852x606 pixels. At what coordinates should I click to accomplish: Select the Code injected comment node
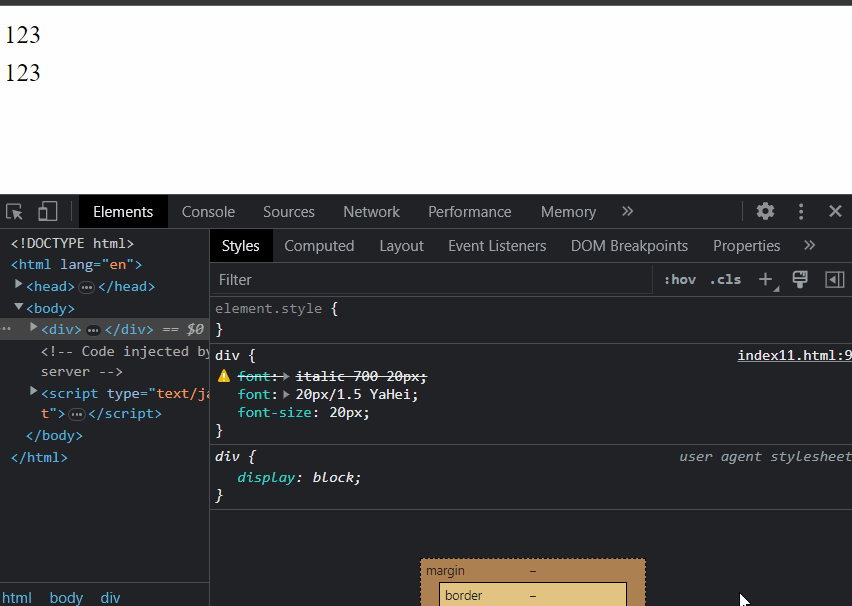(125, 361)
